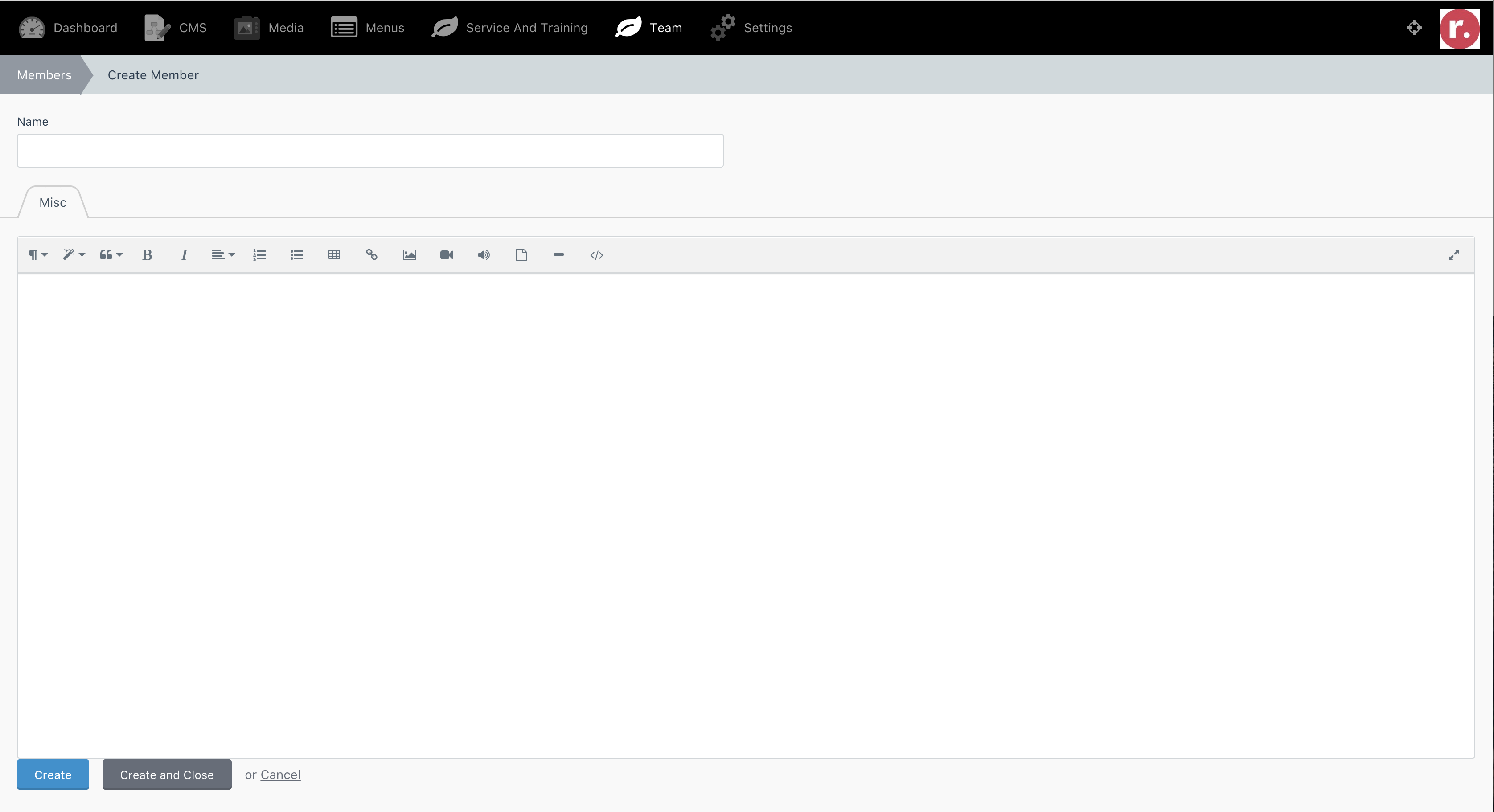Switch editor to HTML code view

[x=596, y=255]
